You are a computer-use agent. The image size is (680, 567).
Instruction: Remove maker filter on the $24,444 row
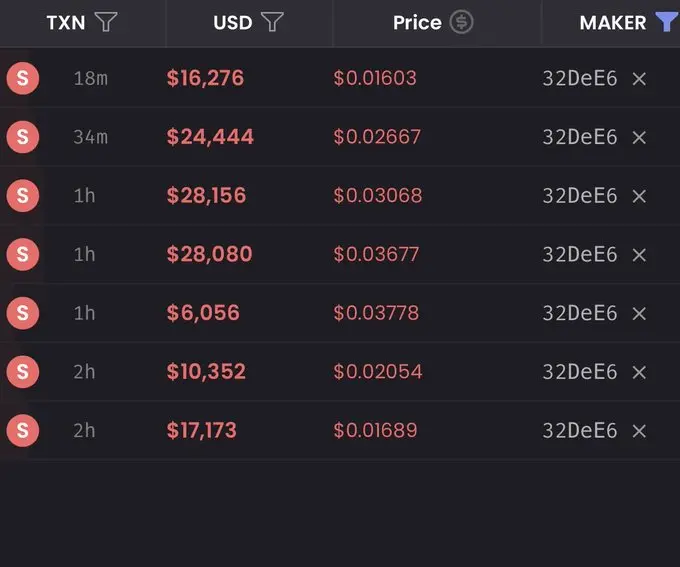[x=639, y=138]
